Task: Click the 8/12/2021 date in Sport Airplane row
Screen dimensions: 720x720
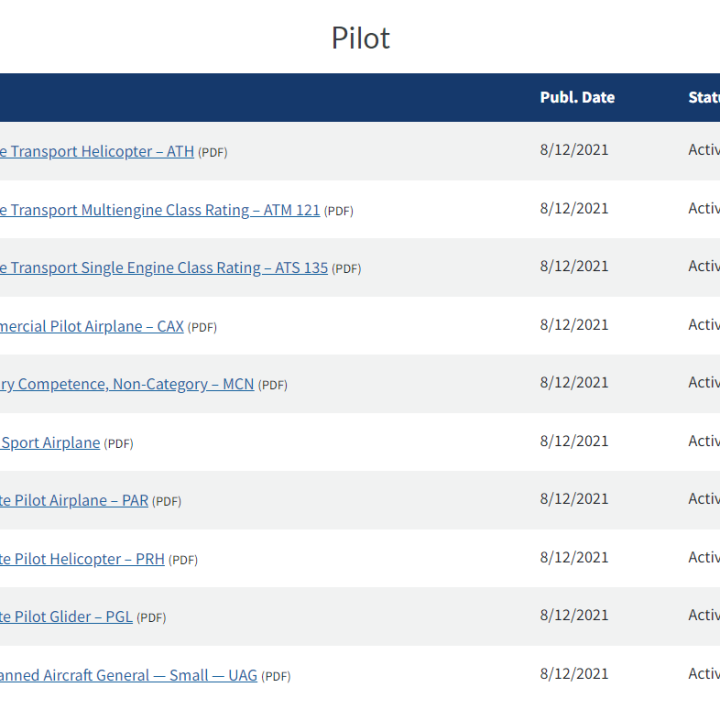Action: [574, 441]
